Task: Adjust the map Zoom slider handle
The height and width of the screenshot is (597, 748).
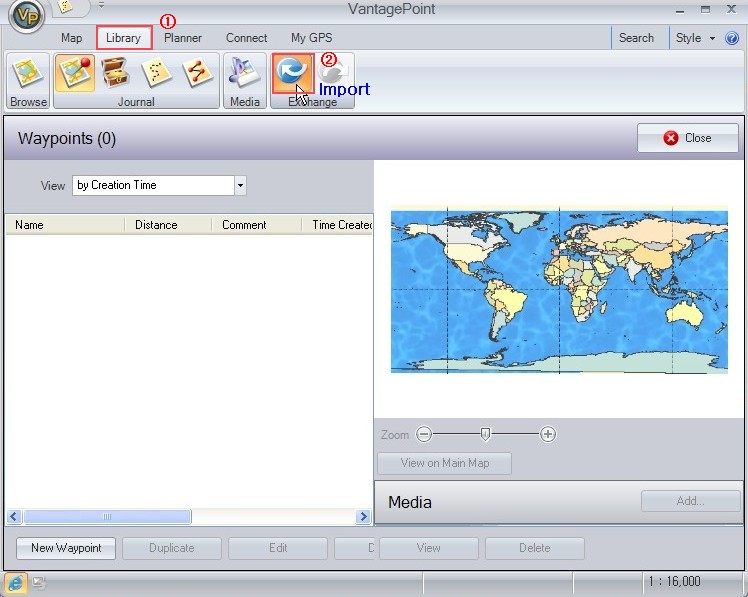Action: (485, 434)
